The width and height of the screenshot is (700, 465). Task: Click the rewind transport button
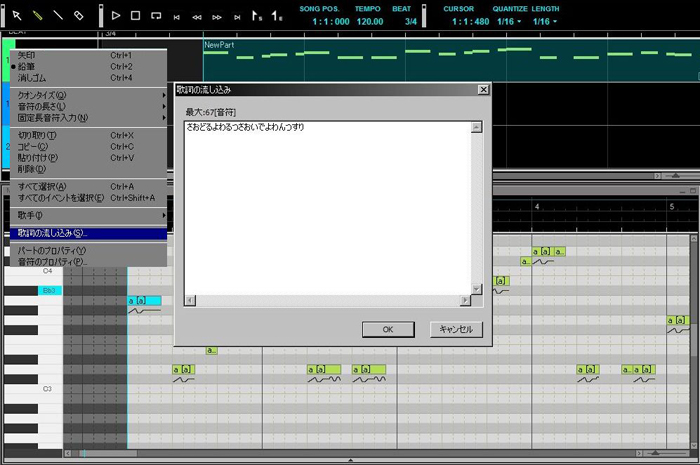click(x=197, y=17)
